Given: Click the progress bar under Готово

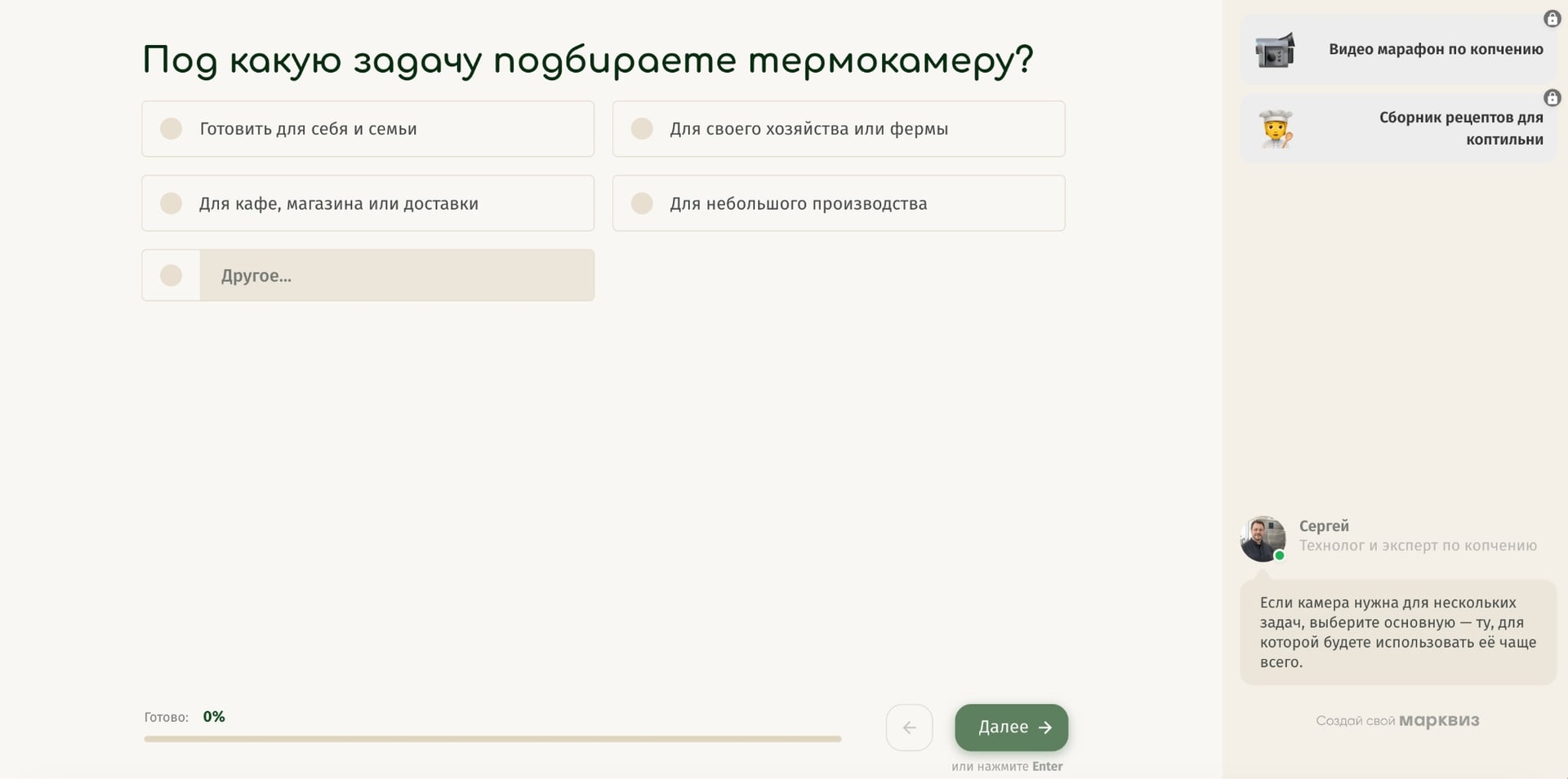Looking at the screenshot, I should [492, 739].
